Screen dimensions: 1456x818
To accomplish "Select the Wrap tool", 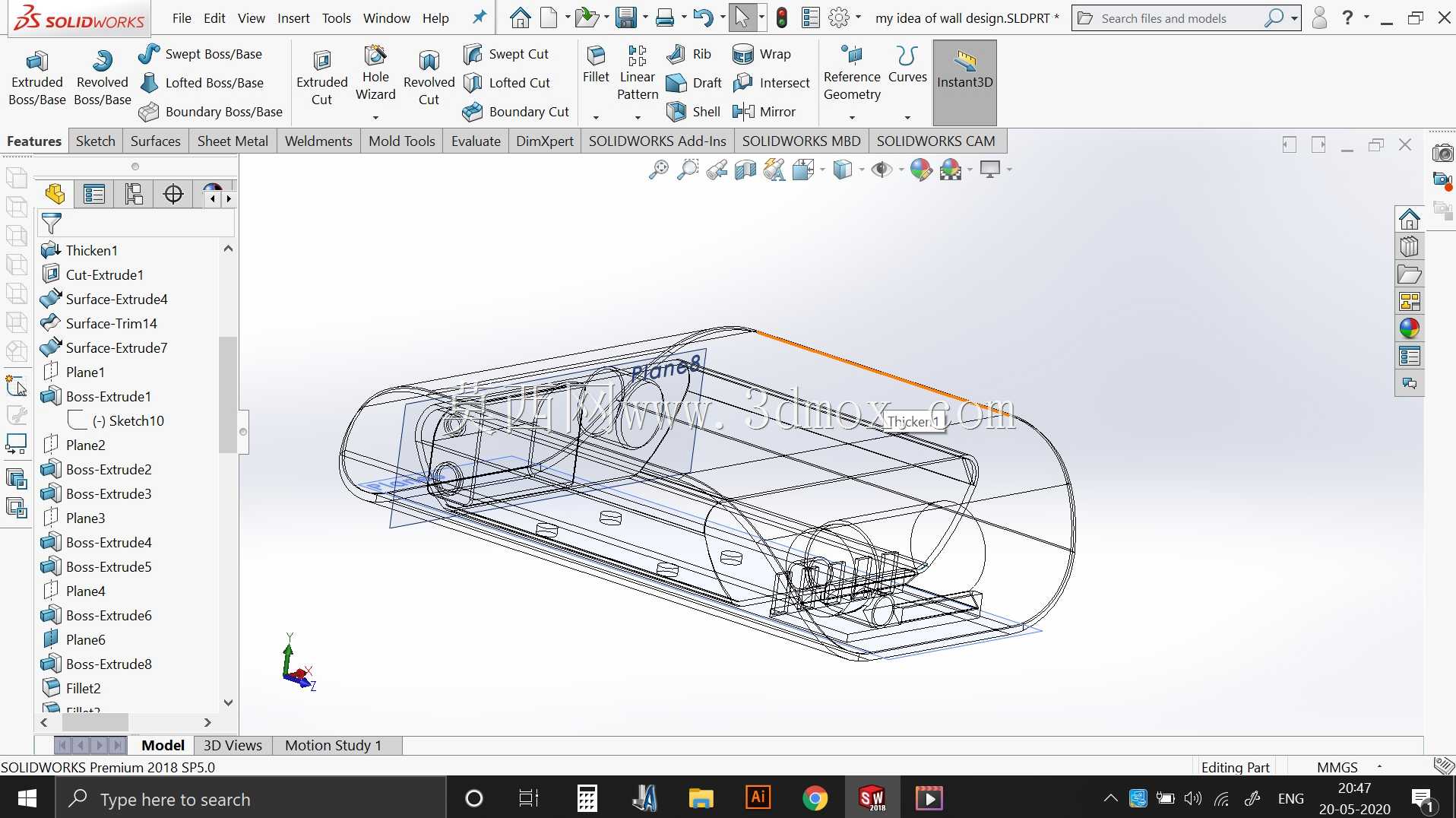I will coord(761,54).
